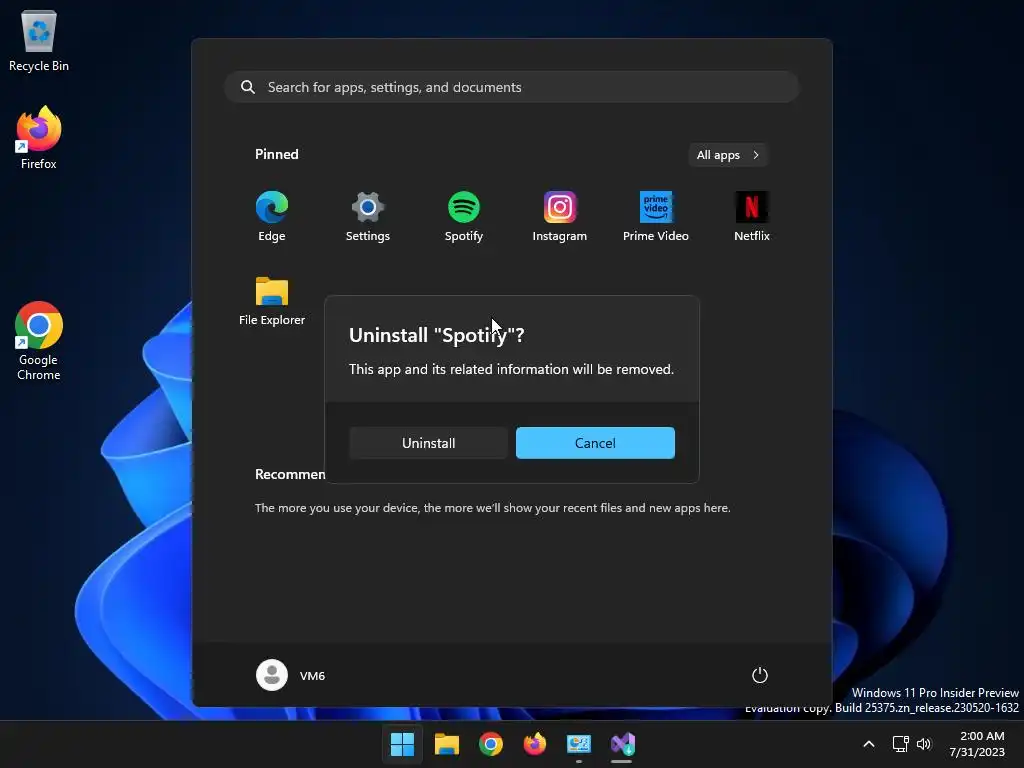The width and height of the screenshot is (1024, 768).
Task: Open the power options button
Action: 760,675
